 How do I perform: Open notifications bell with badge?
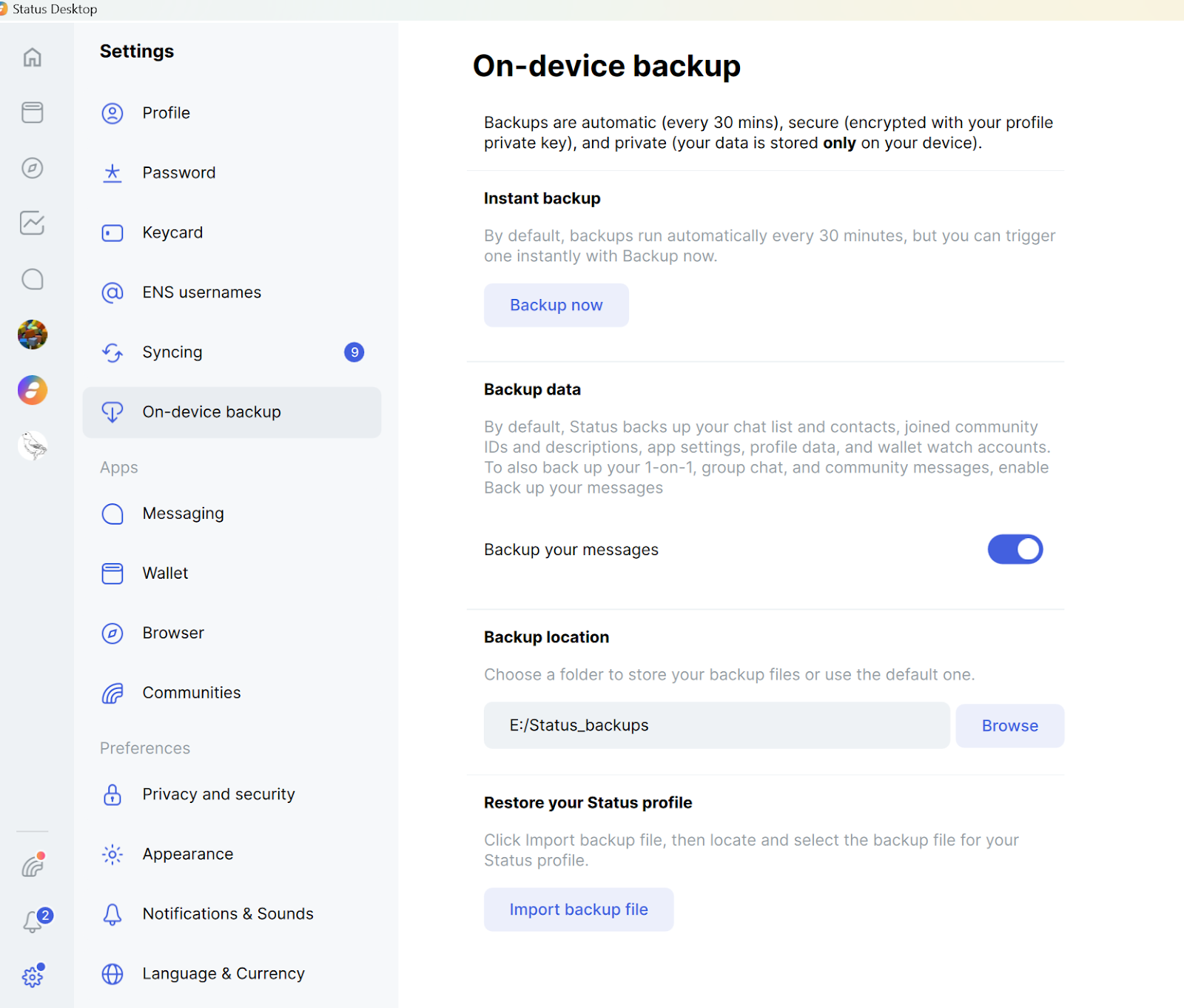click(33, 921)
